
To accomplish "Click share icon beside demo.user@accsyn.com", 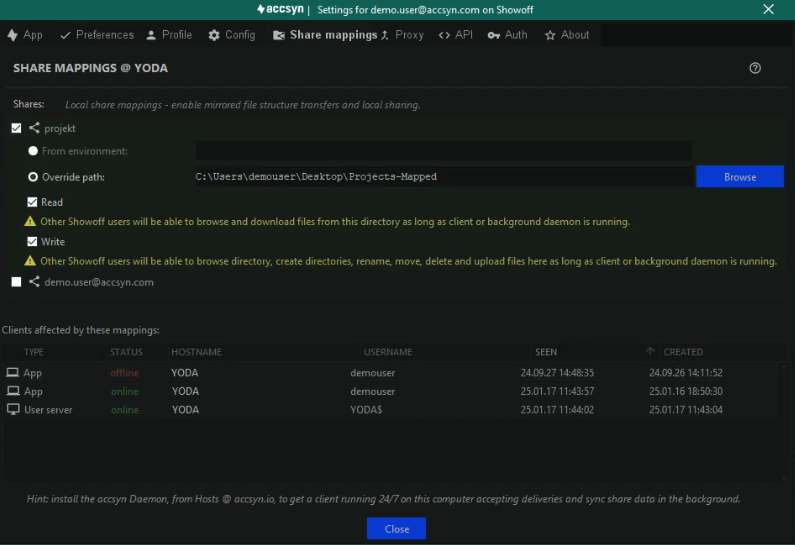I will (x=34, y=282).
